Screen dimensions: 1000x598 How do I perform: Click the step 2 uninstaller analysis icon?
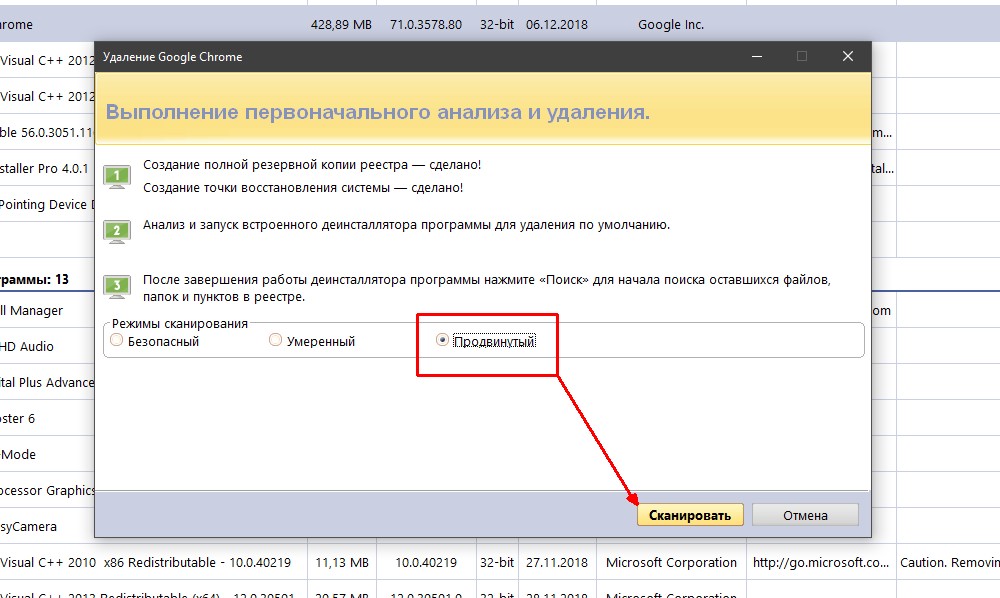point(118,232)
